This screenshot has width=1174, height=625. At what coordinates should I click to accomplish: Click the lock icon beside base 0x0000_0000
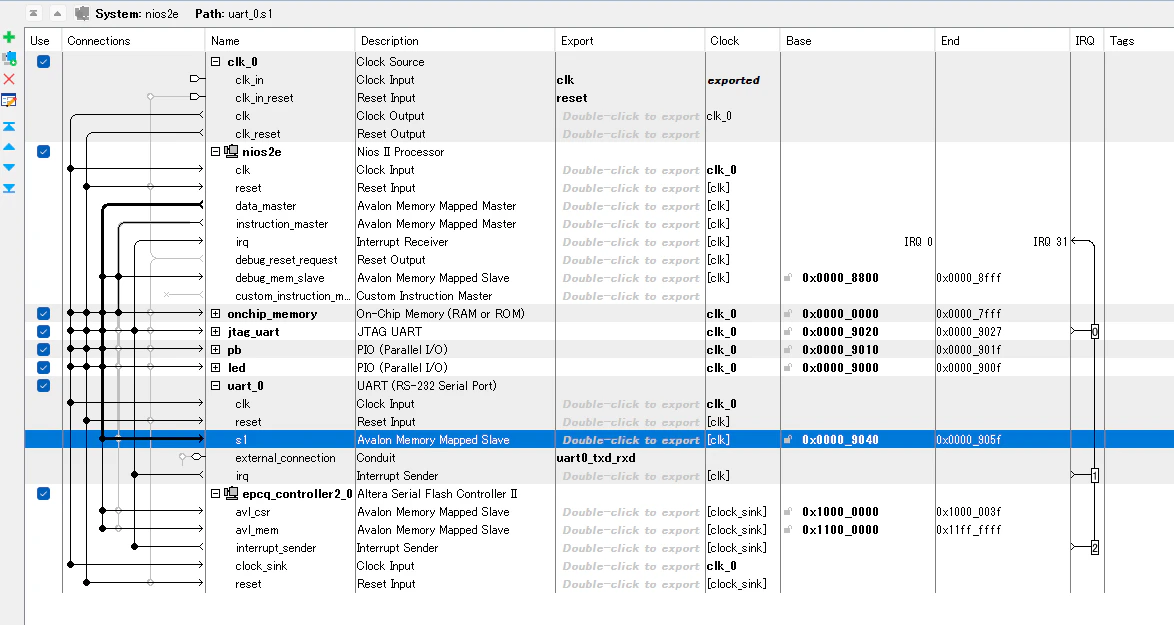point(788,314)
